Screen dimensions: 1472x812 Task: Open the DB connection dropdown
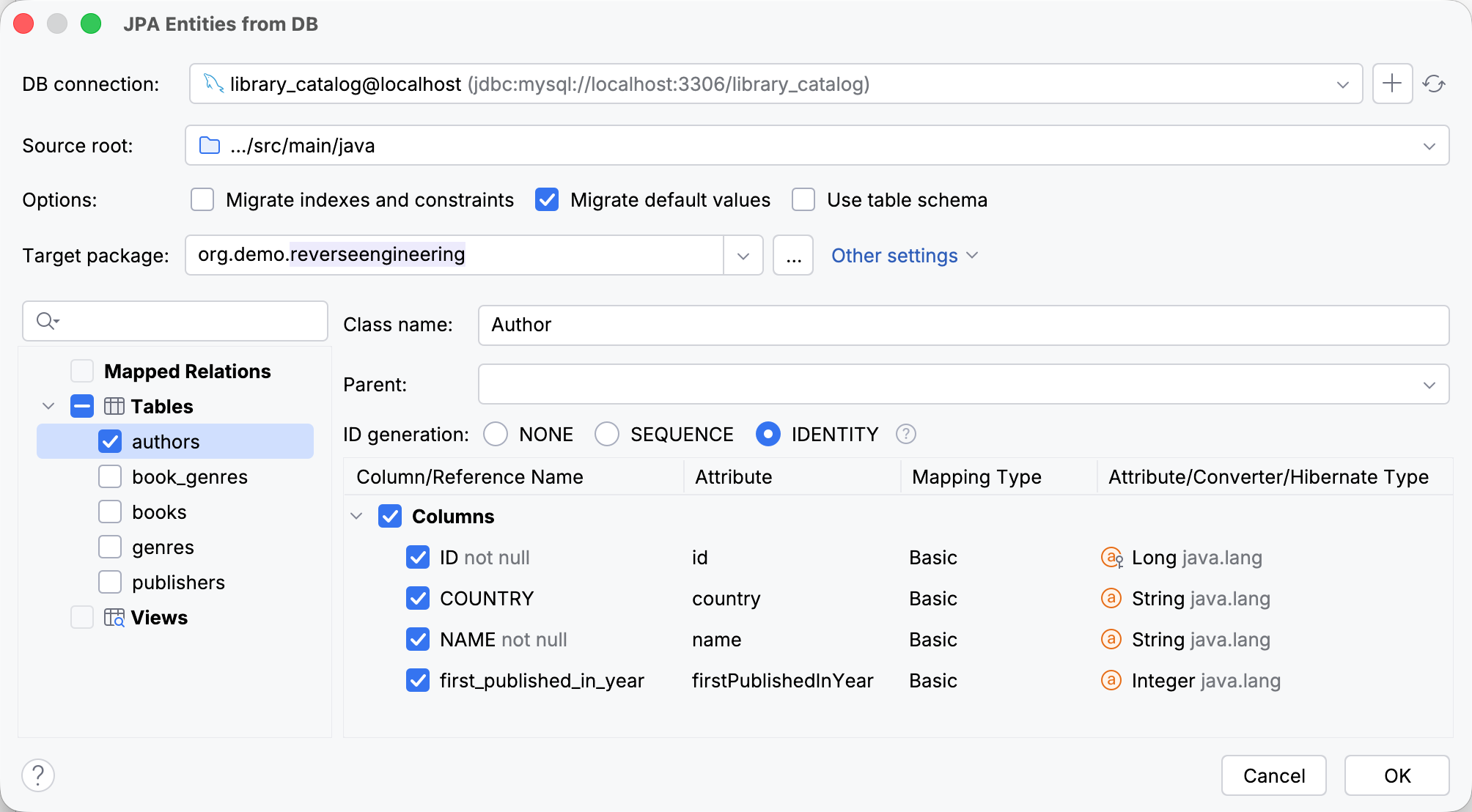1343,84
